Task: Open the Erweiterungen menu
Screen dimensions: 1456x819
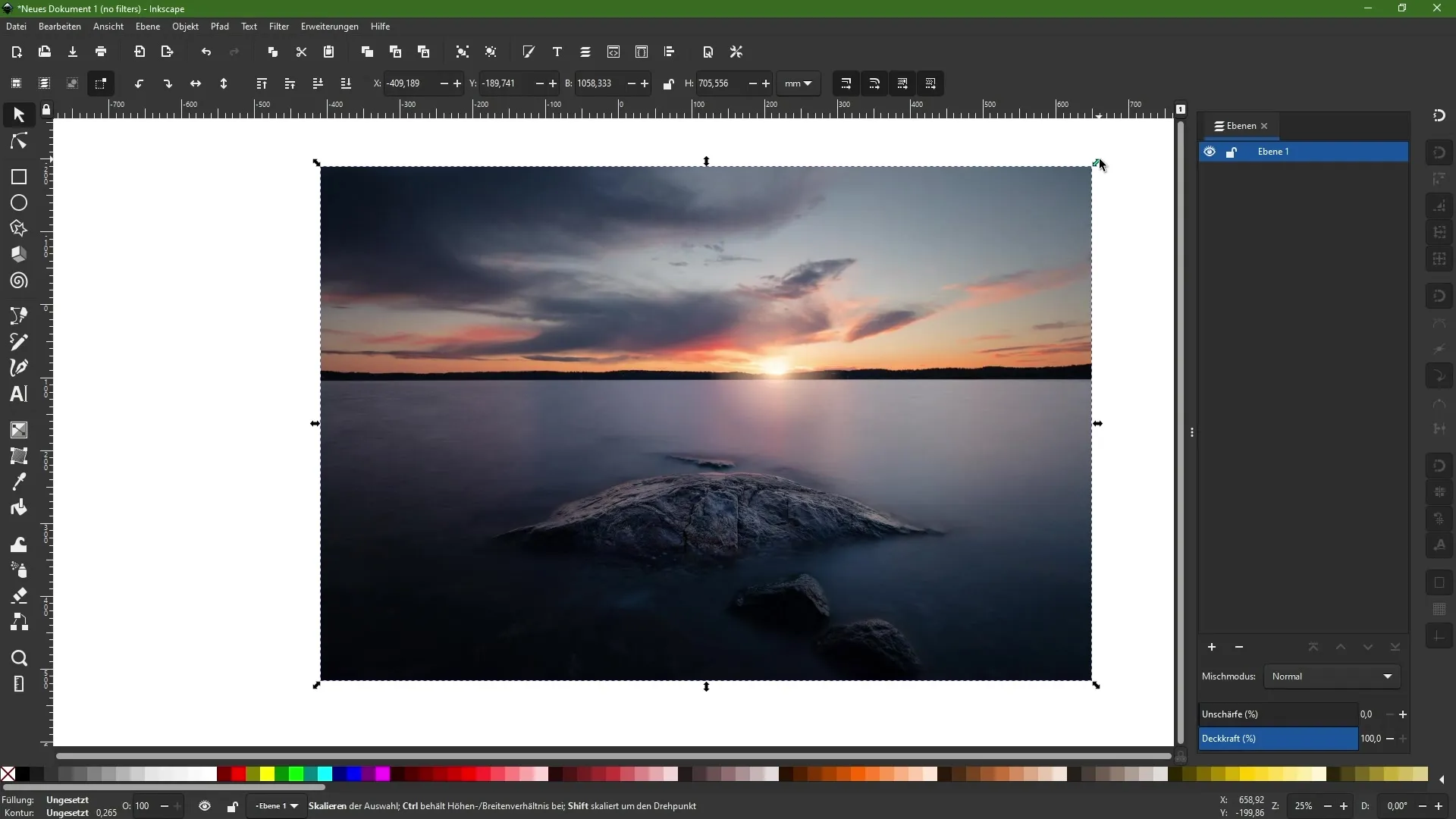Action: pos(330,27)
